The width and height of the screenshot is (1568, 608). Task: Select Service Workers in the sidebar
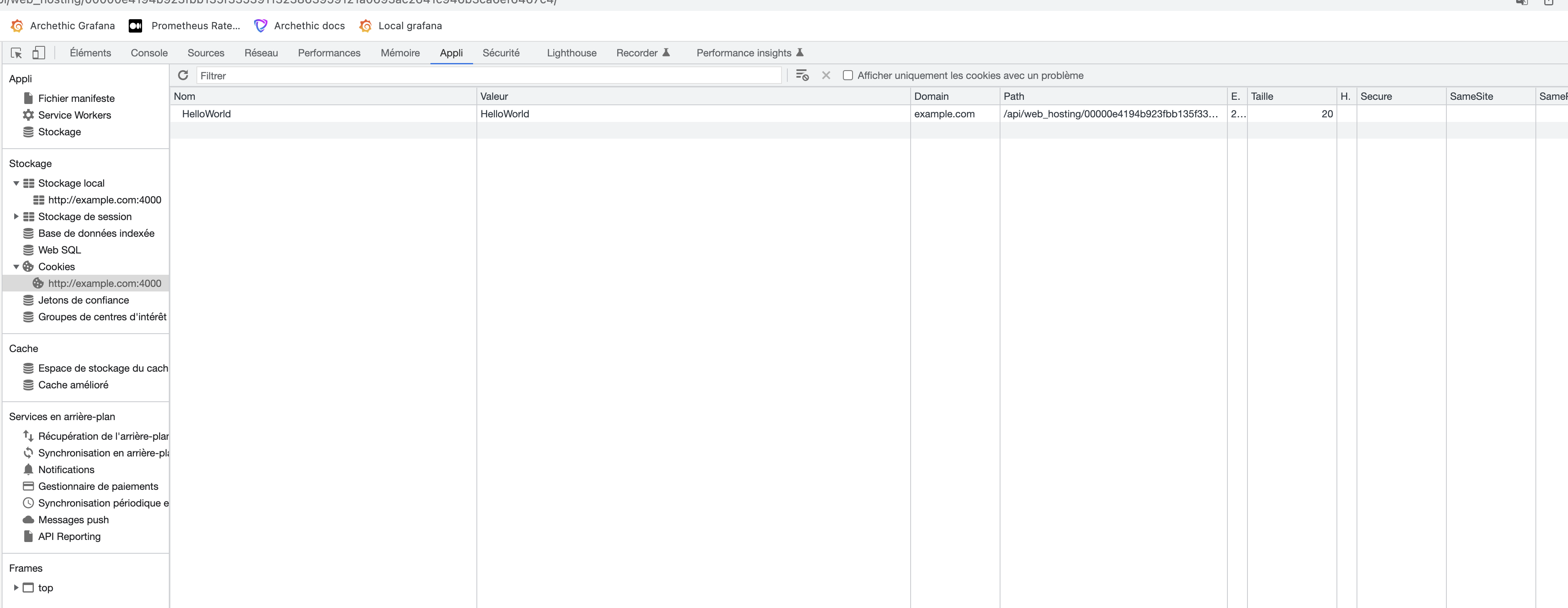pyautogui.click(x=74, y=115)
